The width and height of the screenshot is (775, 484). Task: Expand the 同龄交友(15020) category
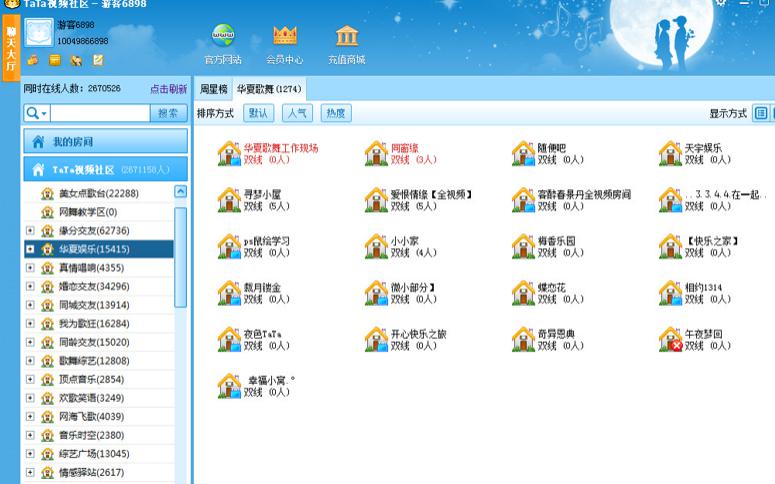[x=30, y=342]
